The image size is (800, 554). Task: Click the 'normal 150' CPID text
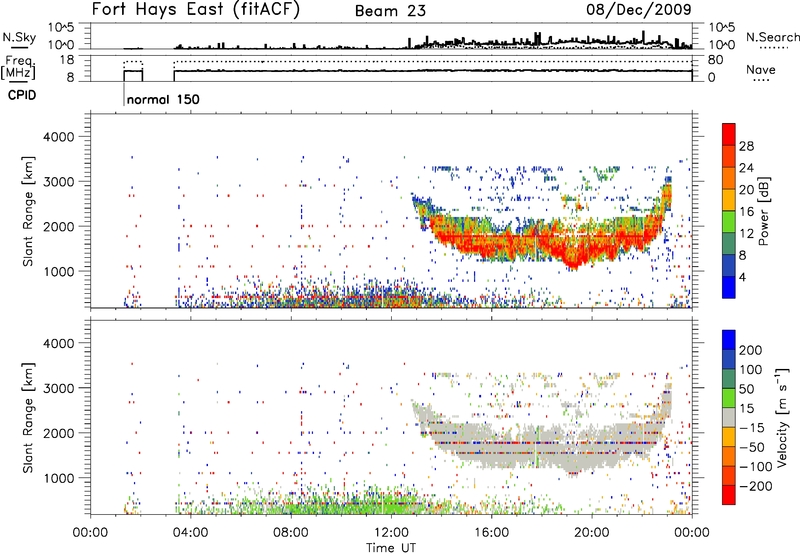pos(163,99)
